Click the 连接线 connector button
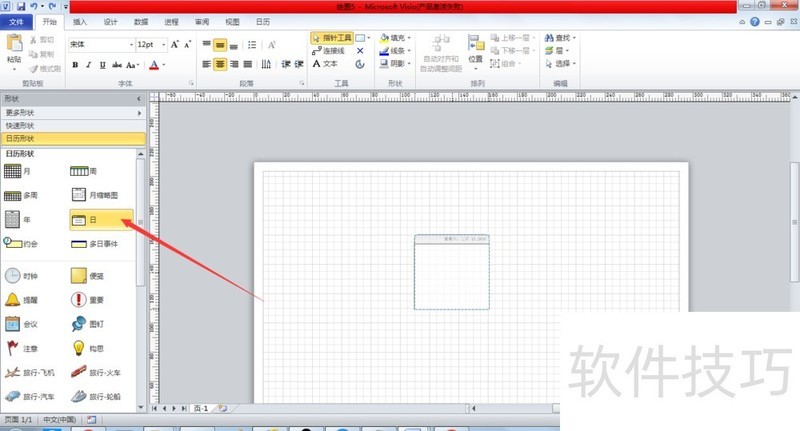The height and width of the screenshot is (431, 800). pos(329,50)
